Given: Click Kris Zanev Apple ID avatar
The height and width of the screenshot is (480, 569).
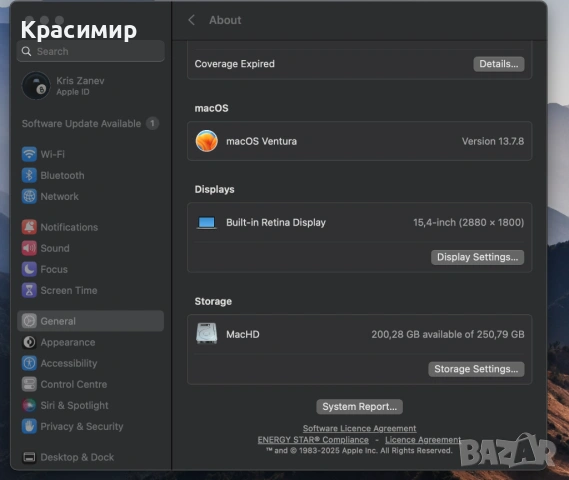Looking at the screenshot, I should [x=36, y=86].
